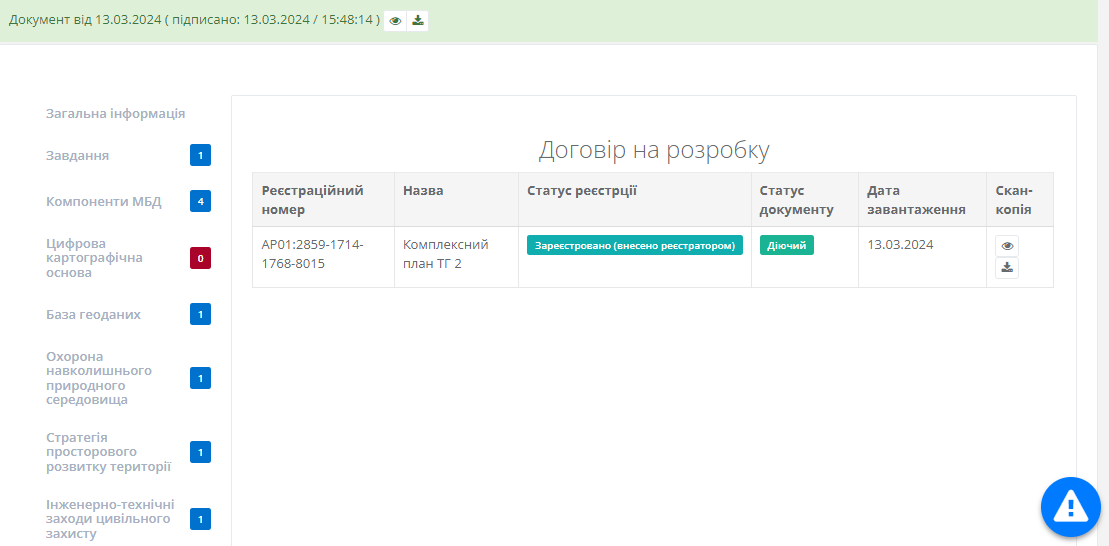Click the blue warning alert floating button
The height and width of the screenshot is (546, 1109).
click(x=1070, y=507)
